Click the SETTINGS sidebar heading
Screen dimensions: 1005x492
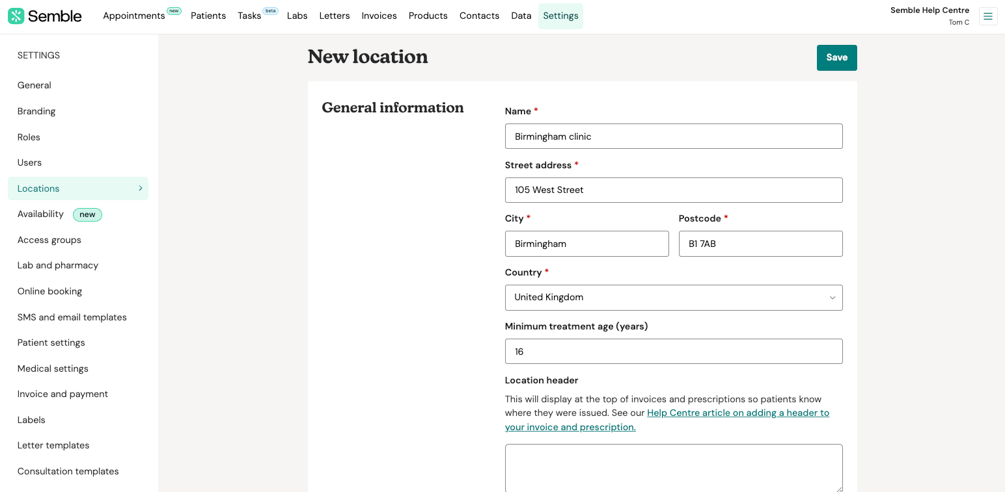[x=38, y=56]
